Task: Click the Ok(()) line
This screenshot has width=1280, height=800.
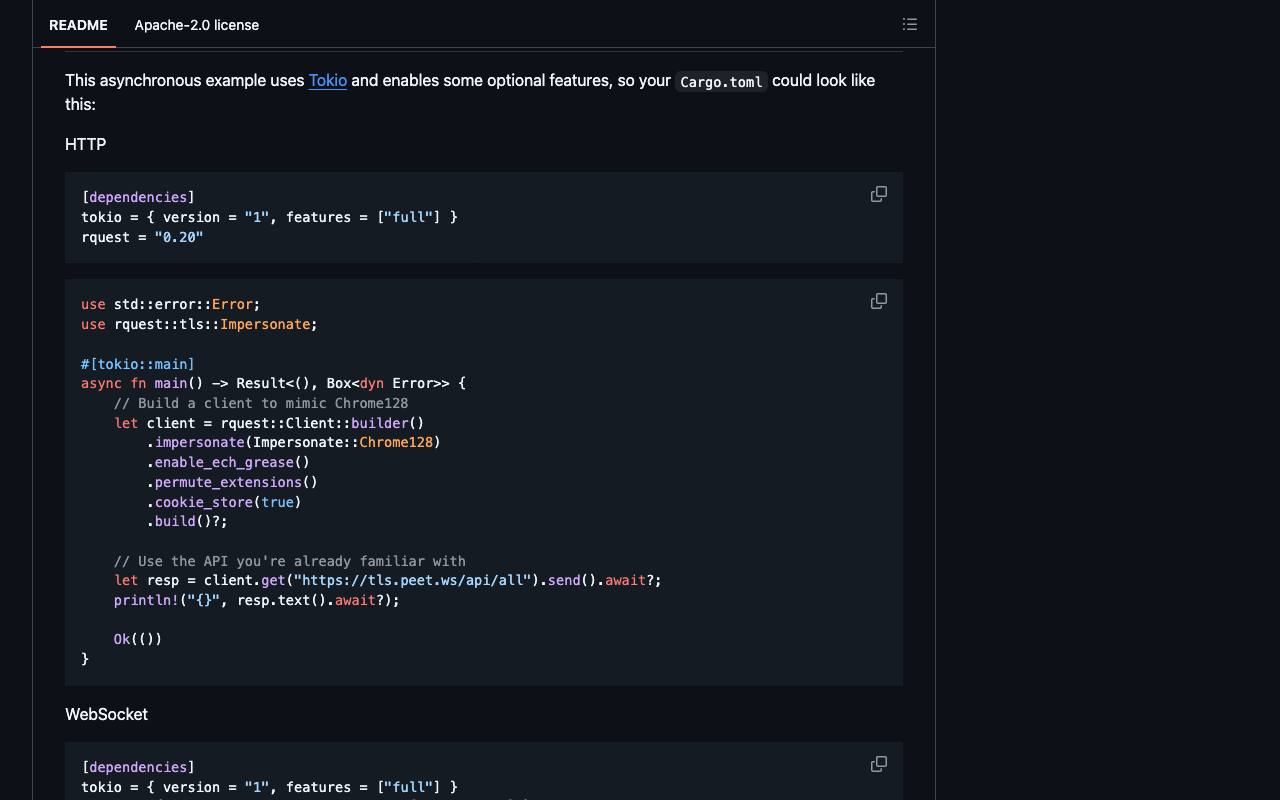Action: (x=138, y=639)
